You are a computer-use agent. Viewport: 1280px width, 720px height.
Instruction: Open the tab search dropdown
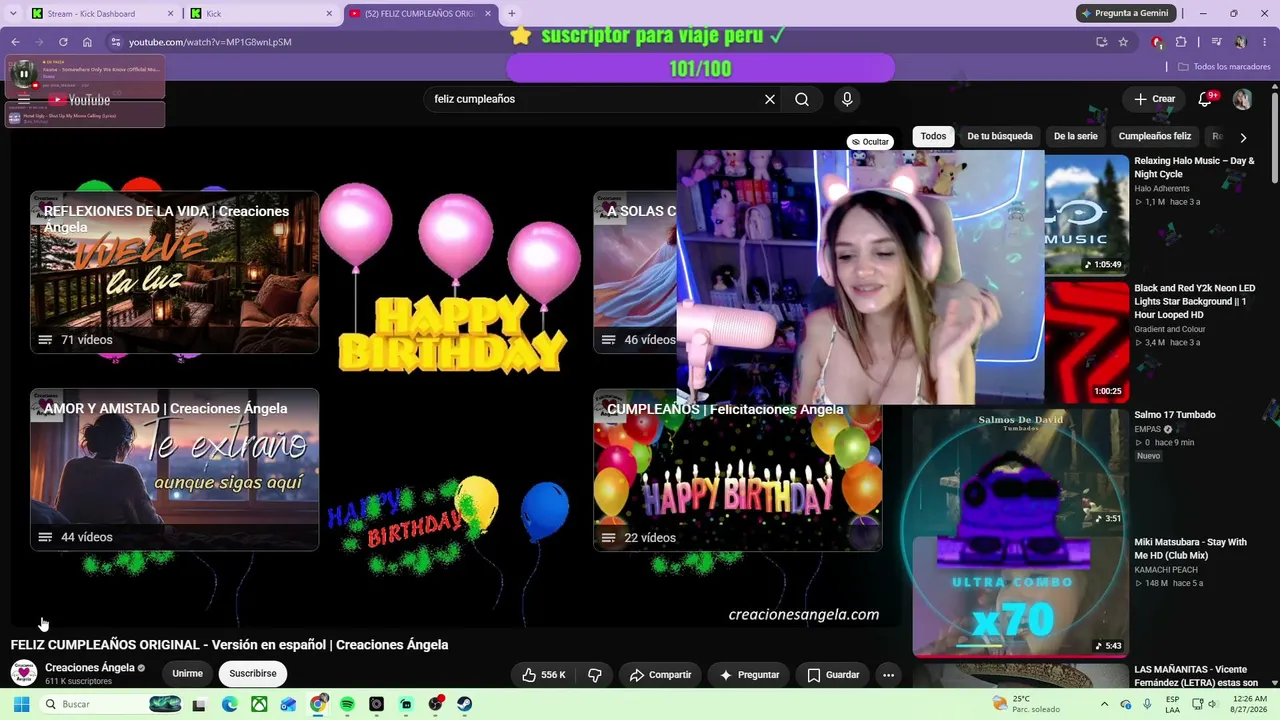15,13
